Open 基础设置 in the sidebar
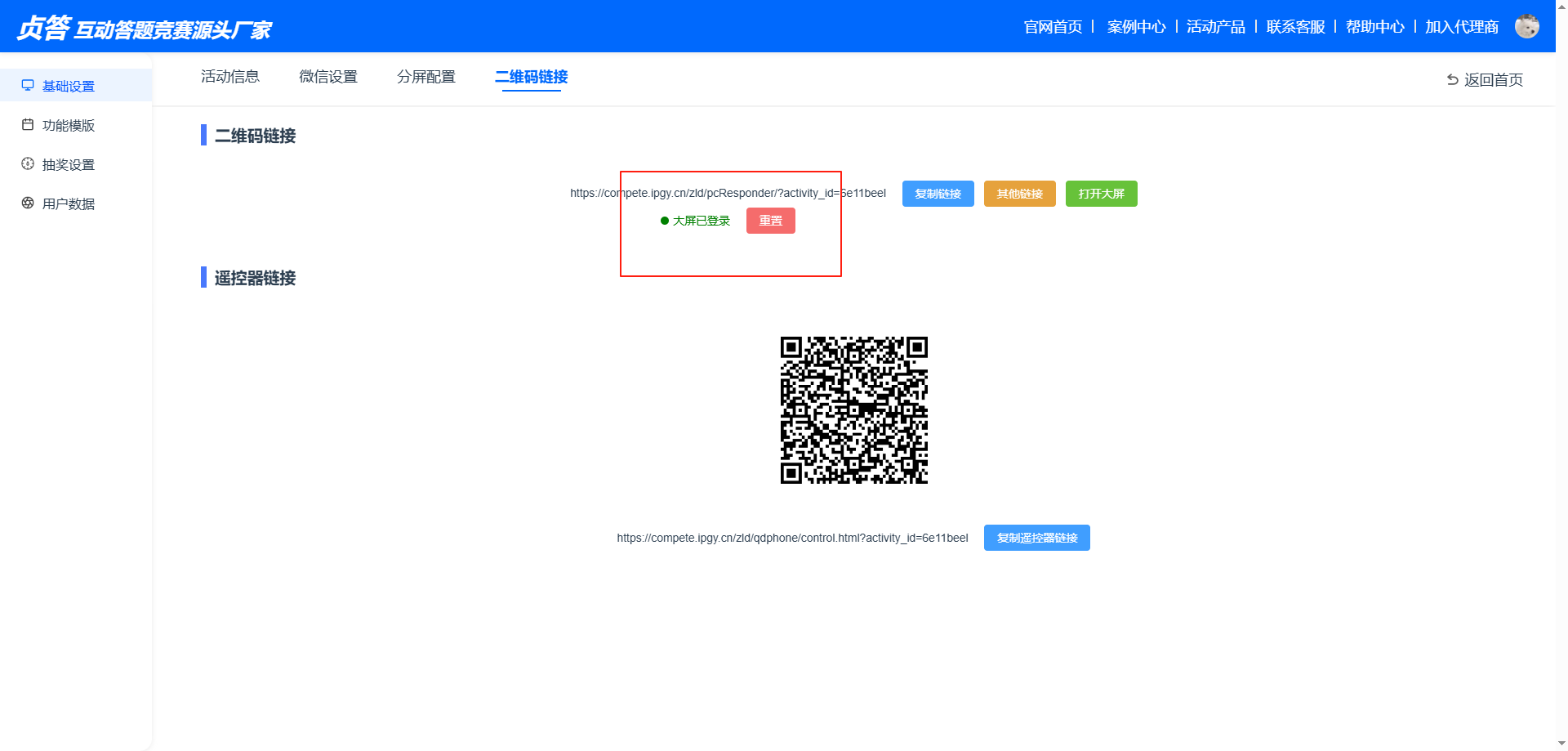 pyautogui.click(x=76, y=86)
